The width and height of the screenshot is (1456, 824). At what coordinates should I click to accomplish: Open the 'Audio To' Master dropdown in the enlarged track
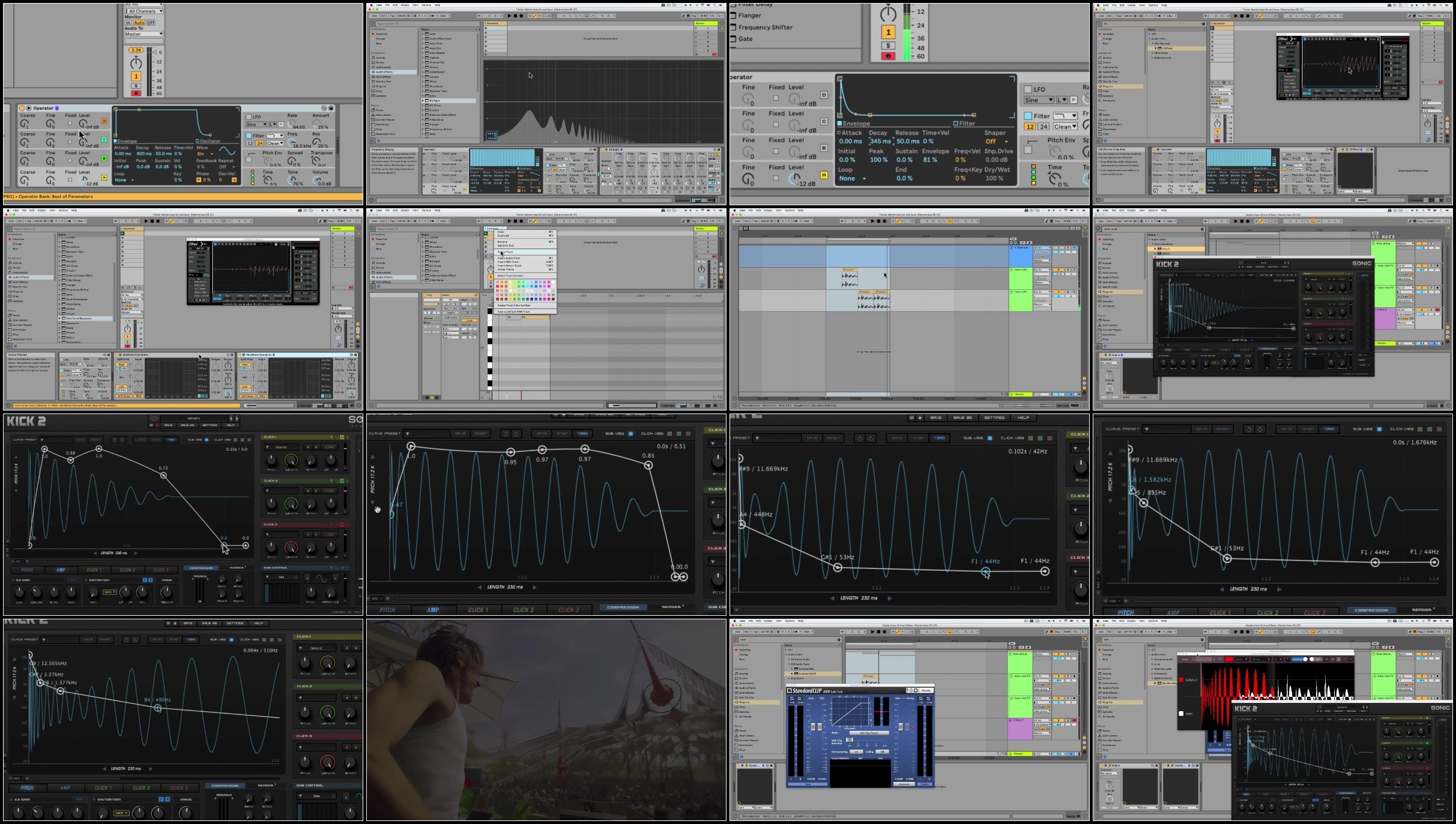tap(143, 34)
